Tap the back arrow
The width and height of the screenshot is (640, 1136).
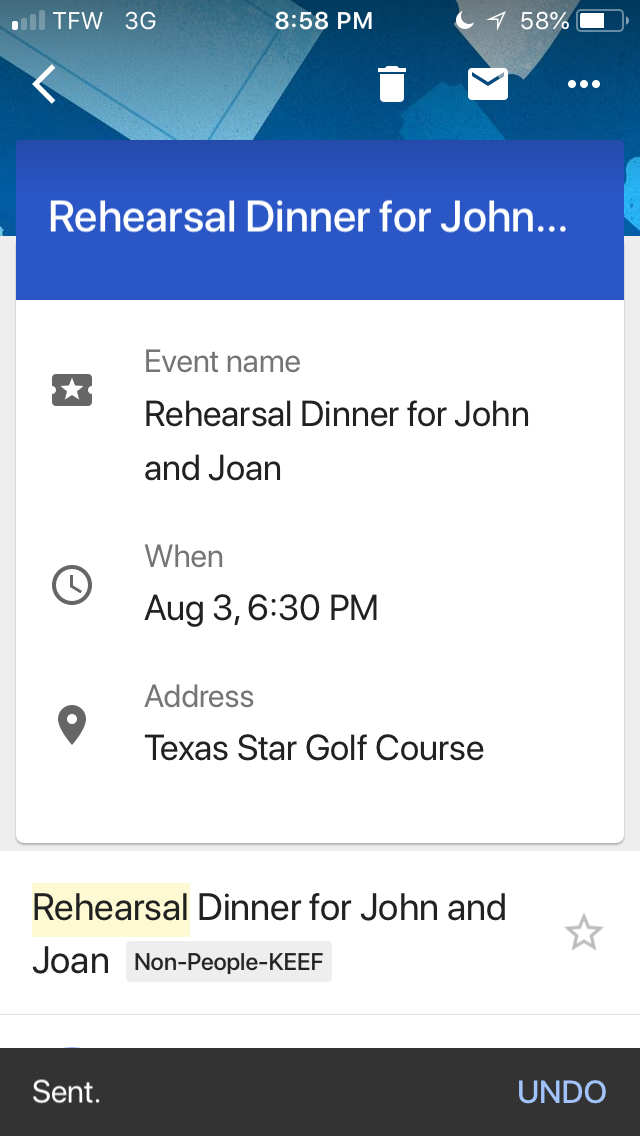[x=45, y=84]
